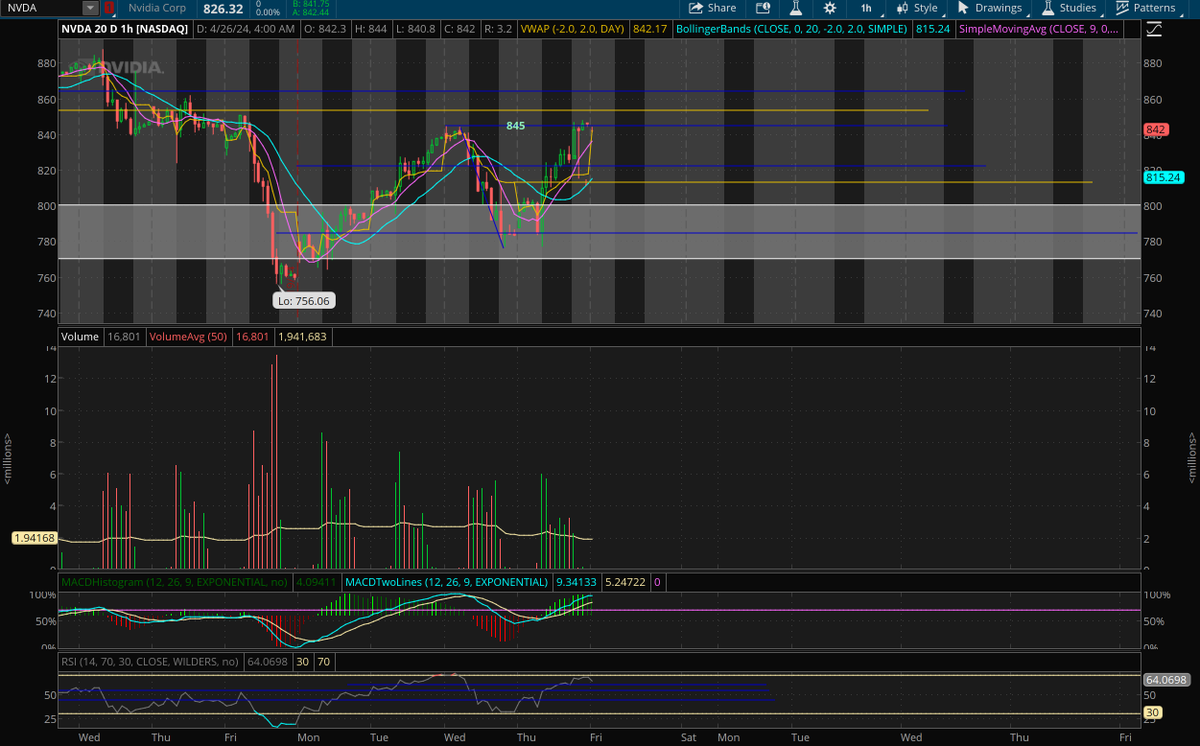1200x746 pixels.
Task: Click the 64.0698 RSI axis tag
Action: (1167, 680)
